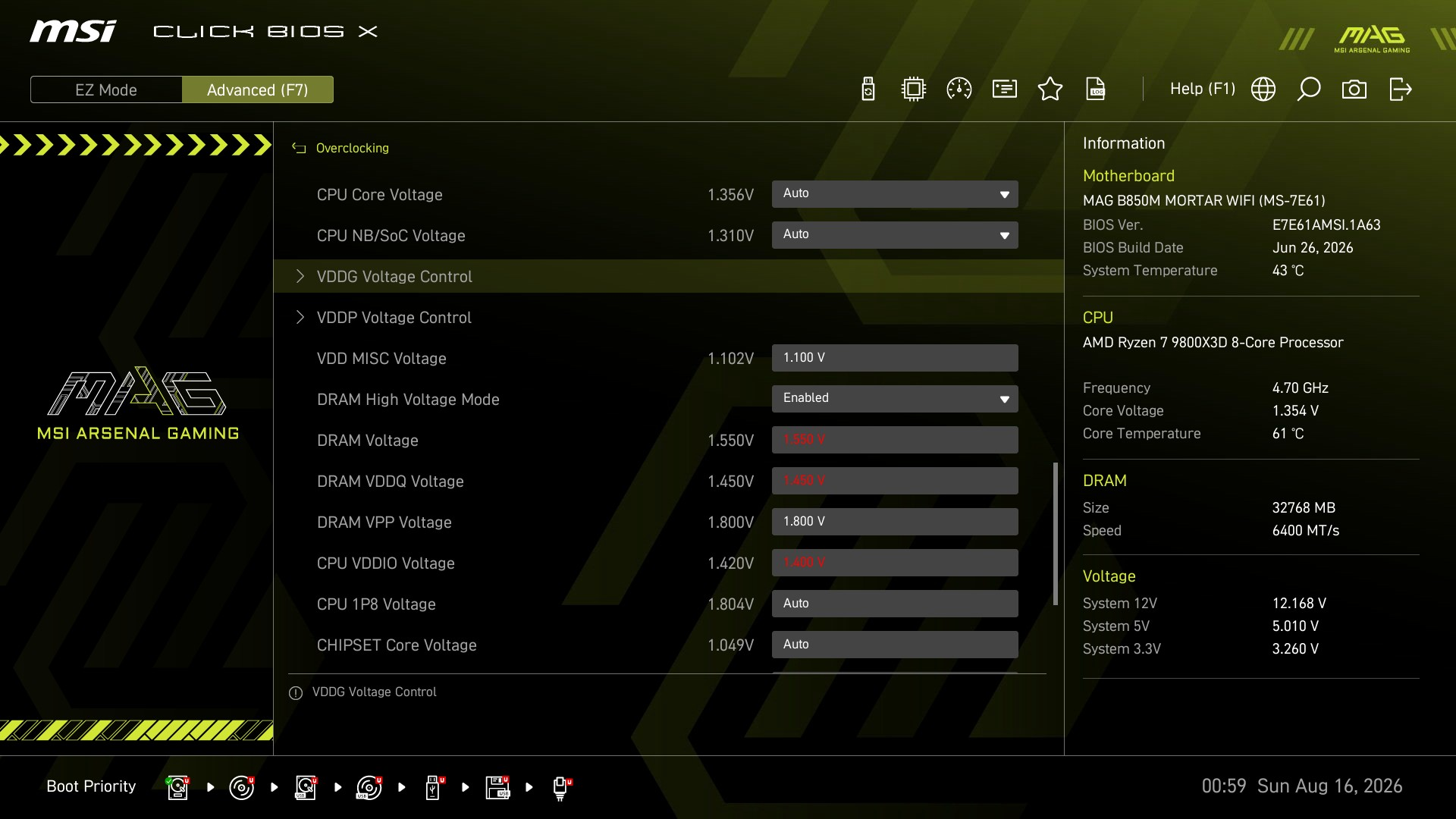Click the Overclocking breadcrumb link

(x=353, y=149)
